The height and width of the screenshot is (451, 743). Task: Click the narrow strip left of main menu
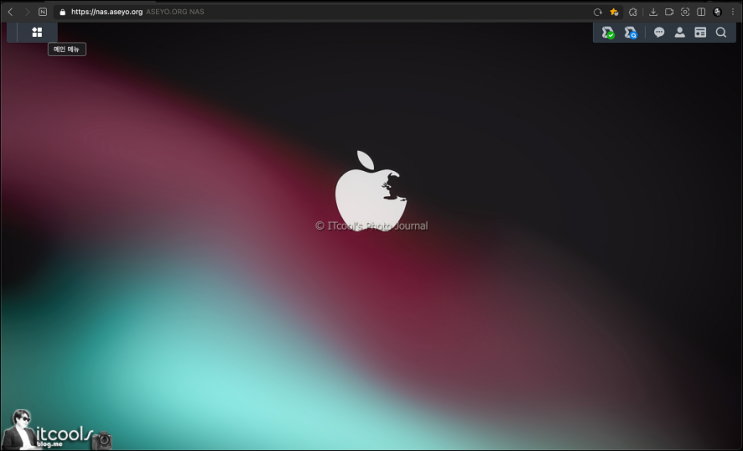coord(12,32)
